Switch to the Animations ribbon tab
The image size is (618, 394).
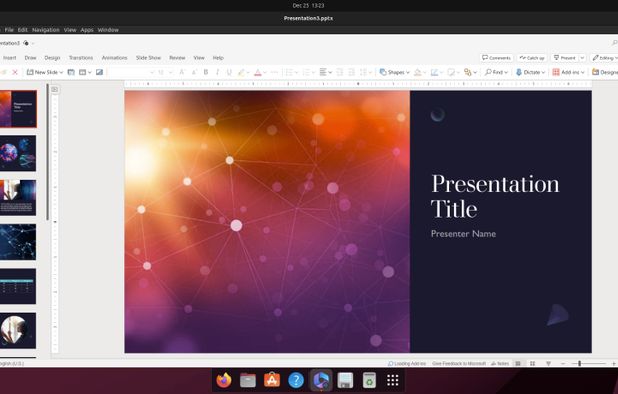114,58
